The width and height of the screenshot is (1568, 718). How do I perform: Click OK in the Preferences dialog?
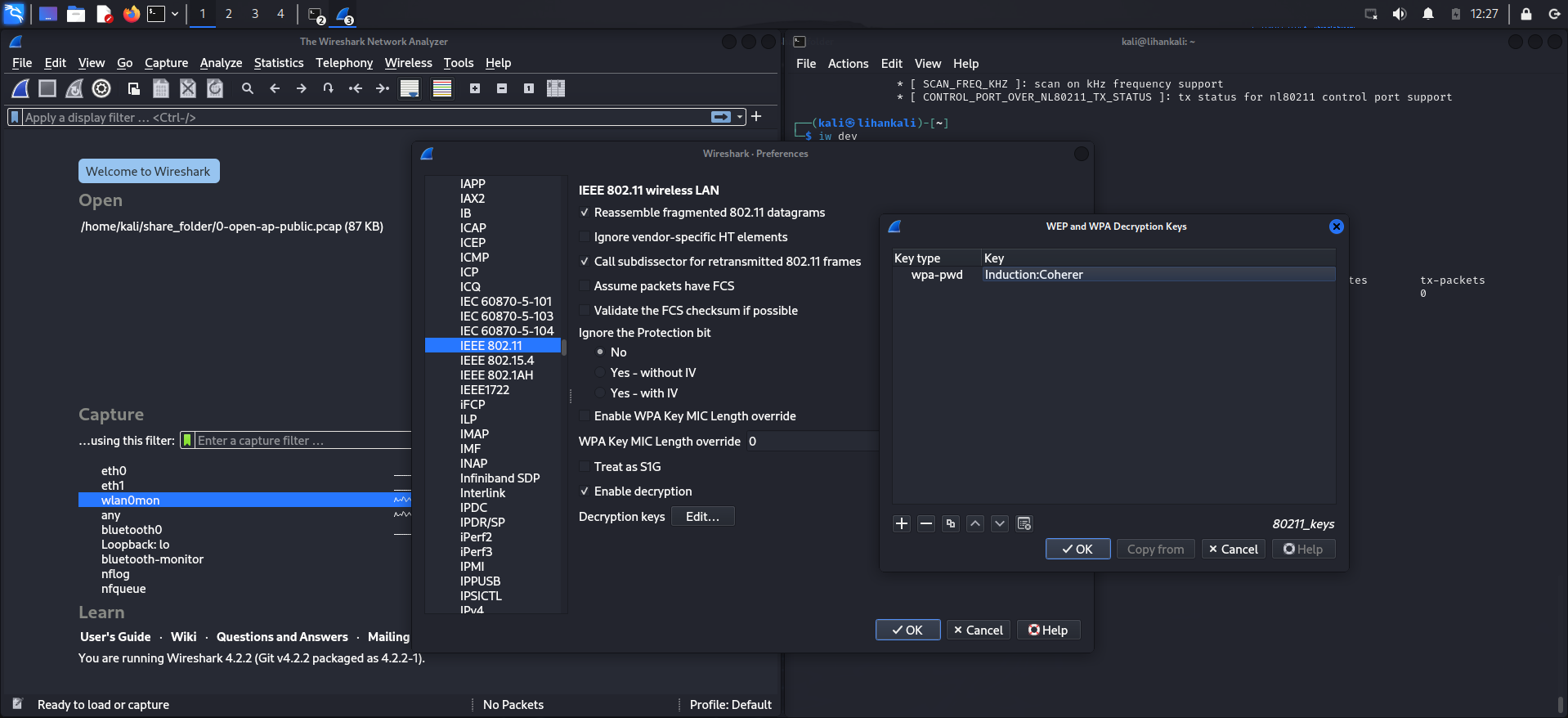(x=907, y=630)
